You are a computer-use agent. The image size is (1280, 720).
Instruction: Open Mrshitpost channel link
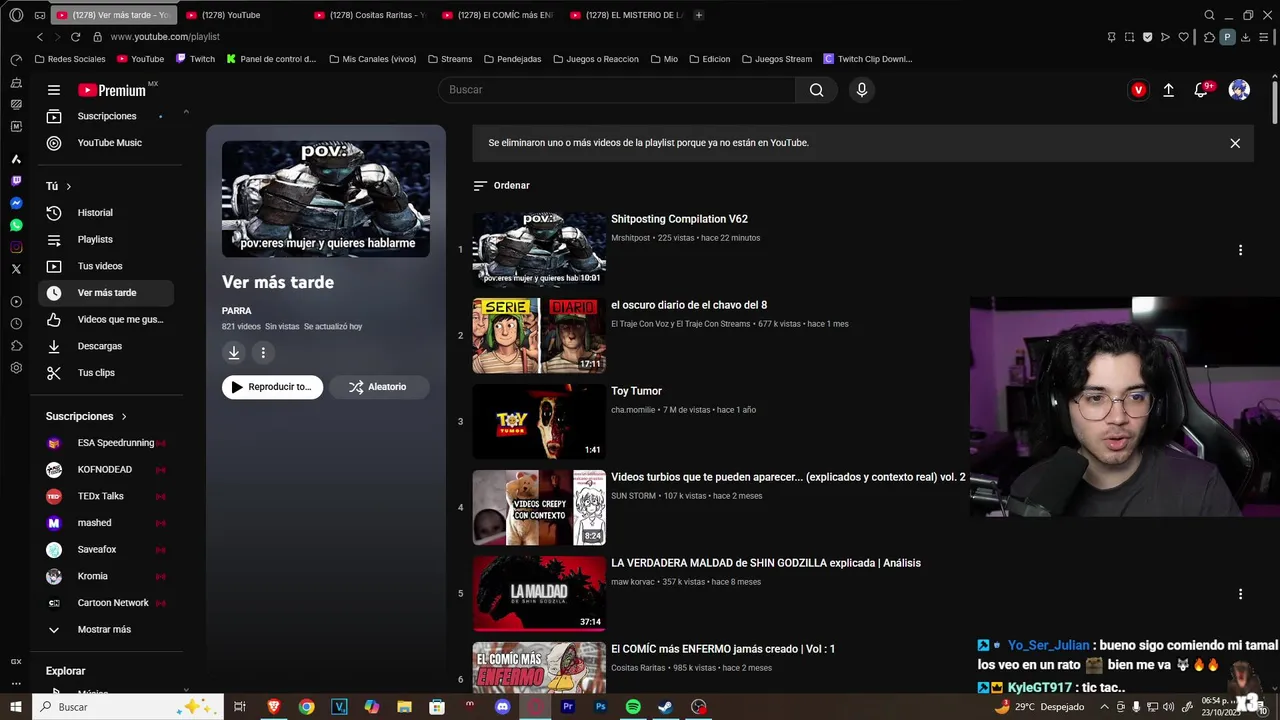(630, 238)
